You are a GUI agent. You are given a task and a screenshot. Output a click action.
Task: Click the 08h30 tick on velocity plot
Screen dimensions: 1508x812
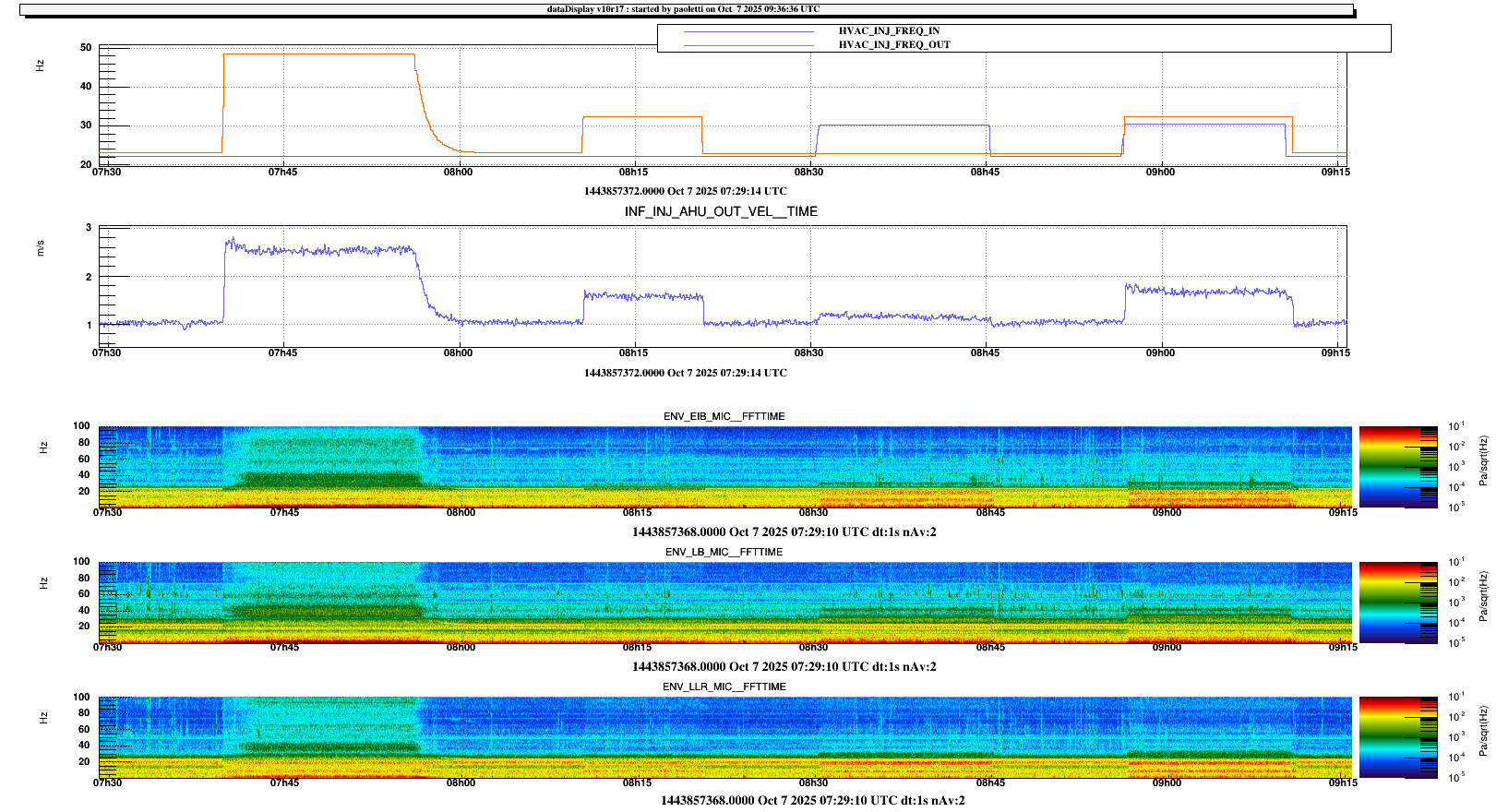808,352
